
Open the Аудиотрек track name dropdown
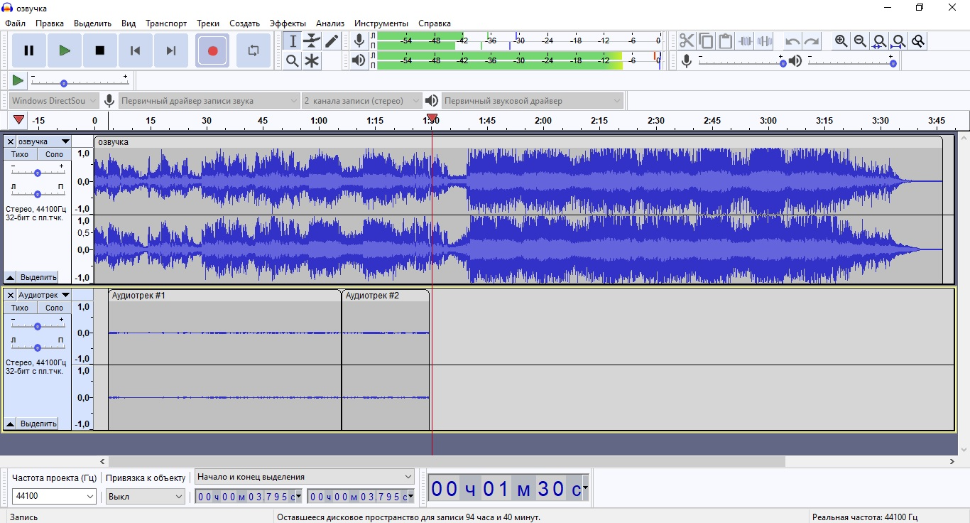click(x=43, y=295)
